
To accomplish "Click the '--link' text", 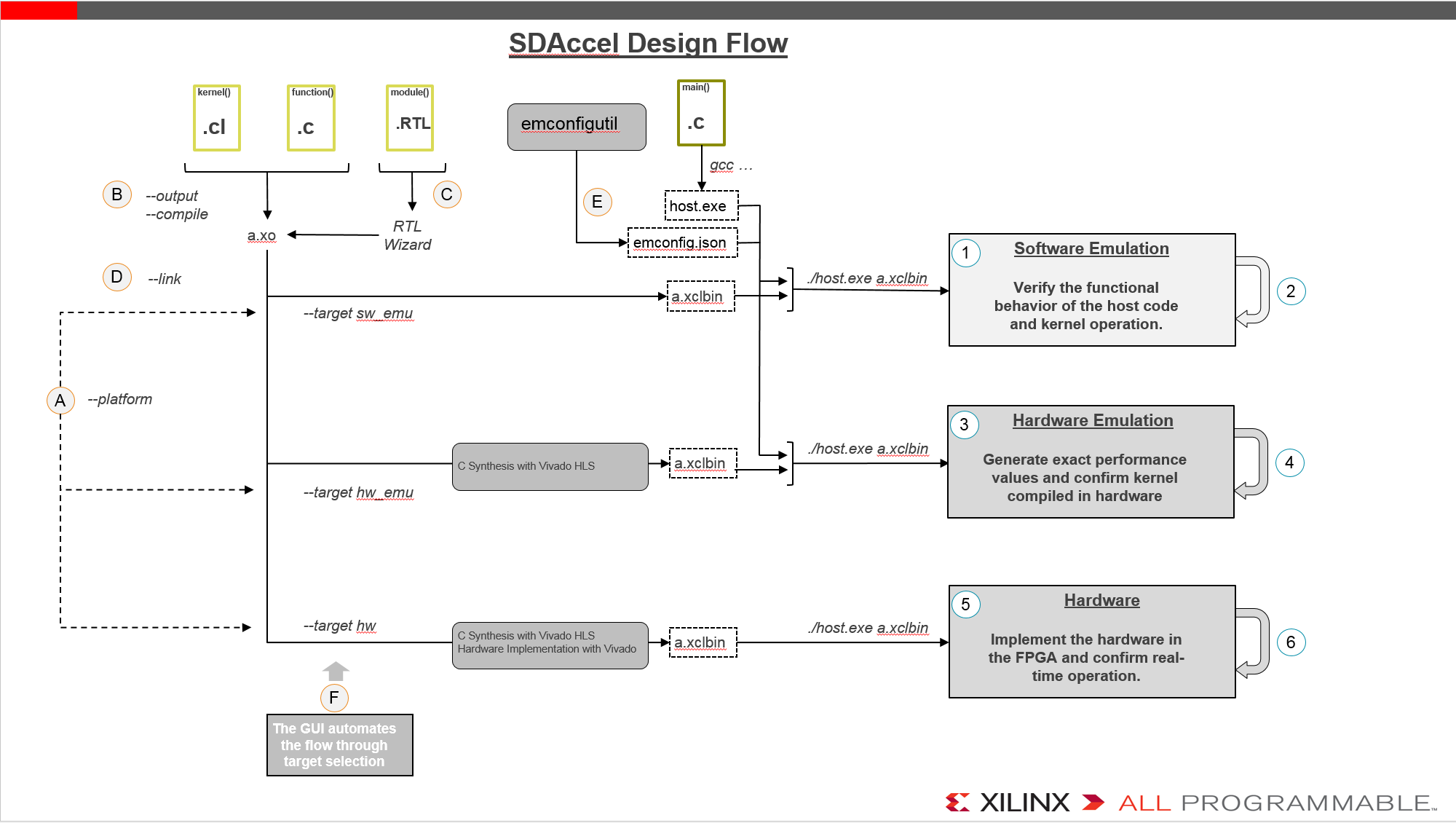I will 165,279.
